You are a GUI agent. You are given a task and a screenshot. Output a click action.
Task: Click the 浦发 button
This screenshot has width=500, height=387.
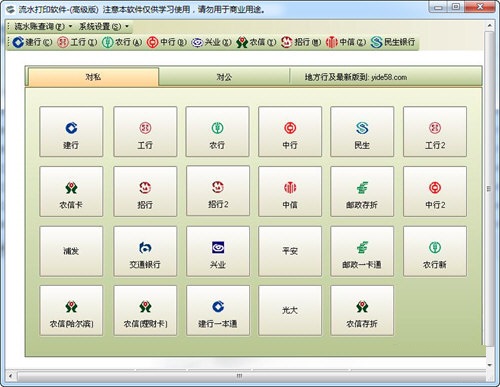click(x=71, y=251)
